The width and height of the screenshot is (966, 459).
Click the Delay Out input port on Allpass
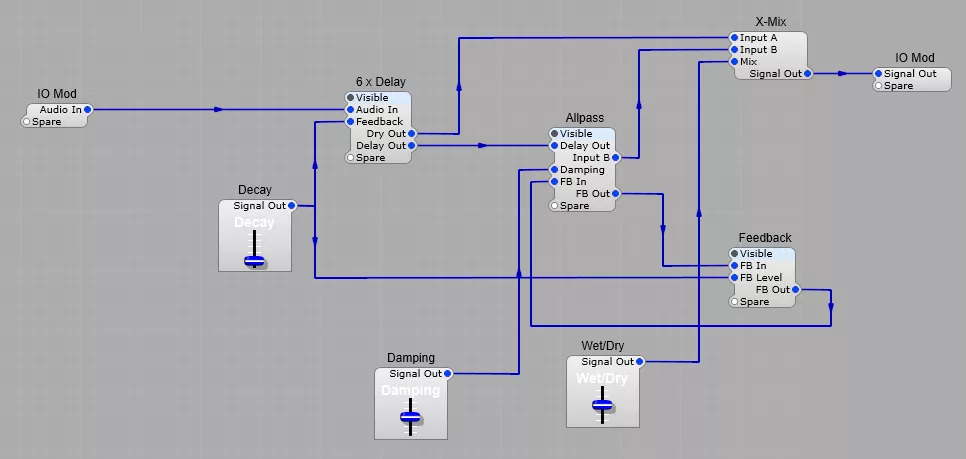[554, 146]
